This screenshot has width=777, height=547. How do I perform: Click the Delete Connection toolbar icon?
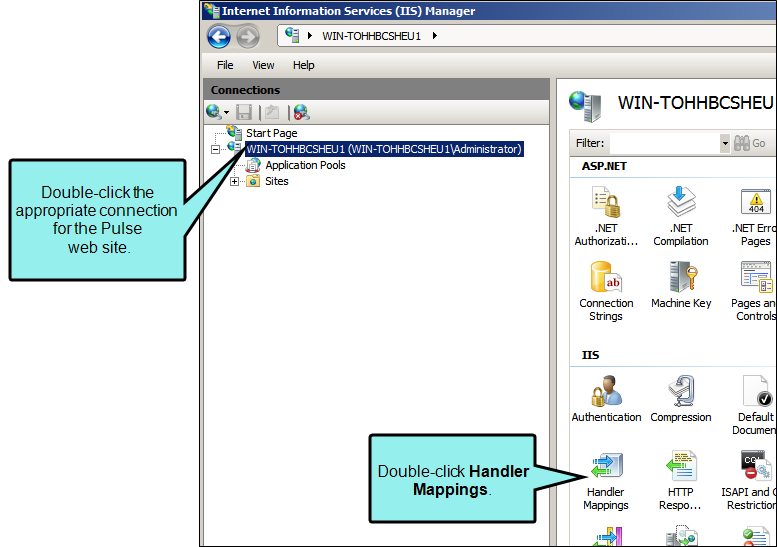[x=302, y=112]
